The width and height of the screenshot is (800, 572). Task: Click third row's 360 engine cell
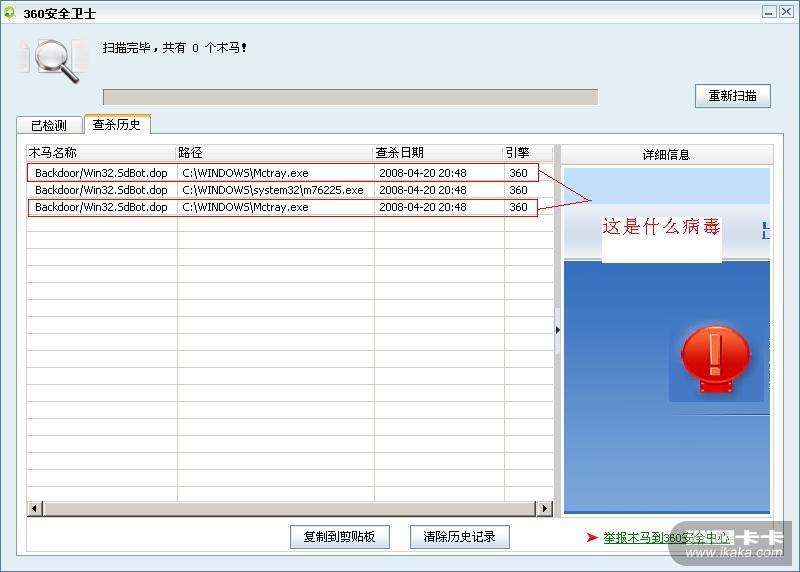point(518,207)
